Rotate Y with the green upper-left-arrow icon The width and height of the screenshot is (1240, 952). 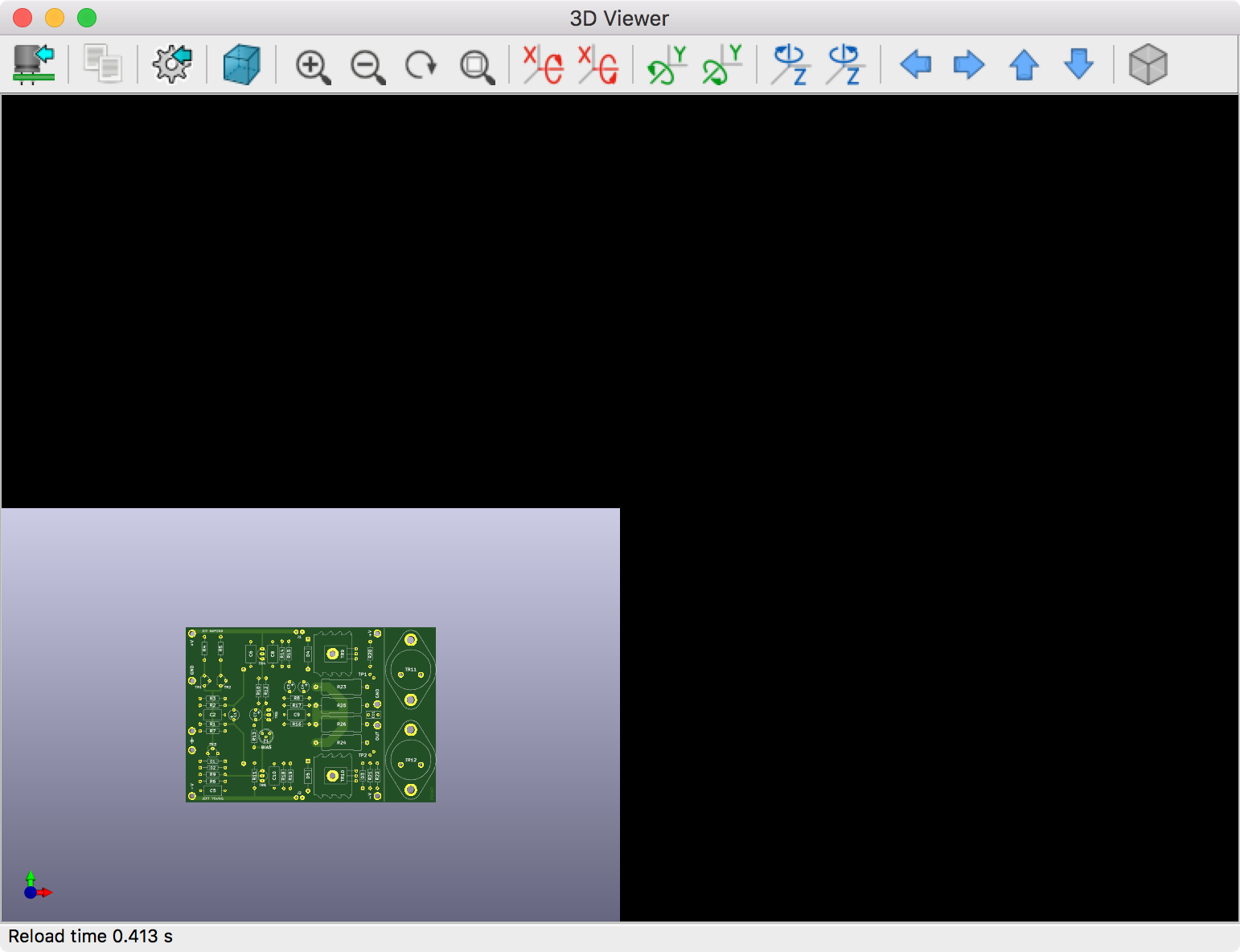667,64
